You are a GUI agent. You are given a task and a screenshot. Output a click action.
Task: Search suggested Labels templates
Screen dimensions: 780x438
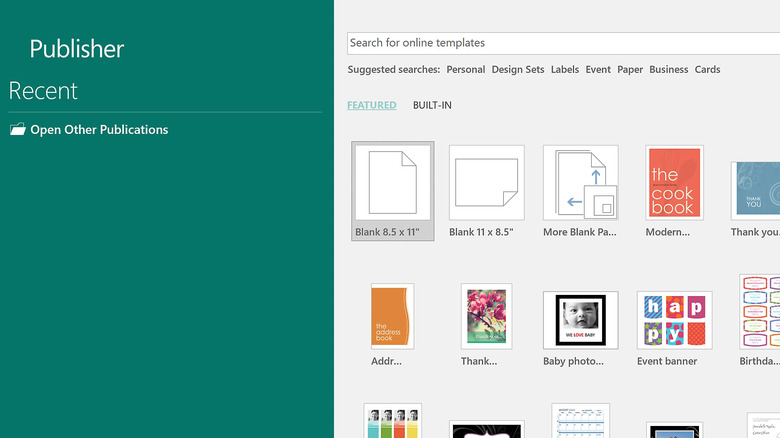click(x=565, y=70)
